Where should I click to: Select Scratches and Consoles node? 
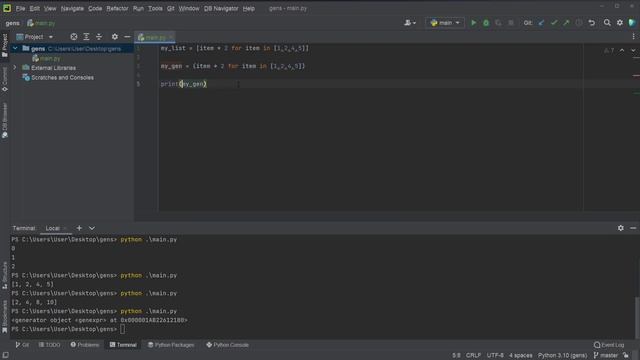tap(62, 78)
